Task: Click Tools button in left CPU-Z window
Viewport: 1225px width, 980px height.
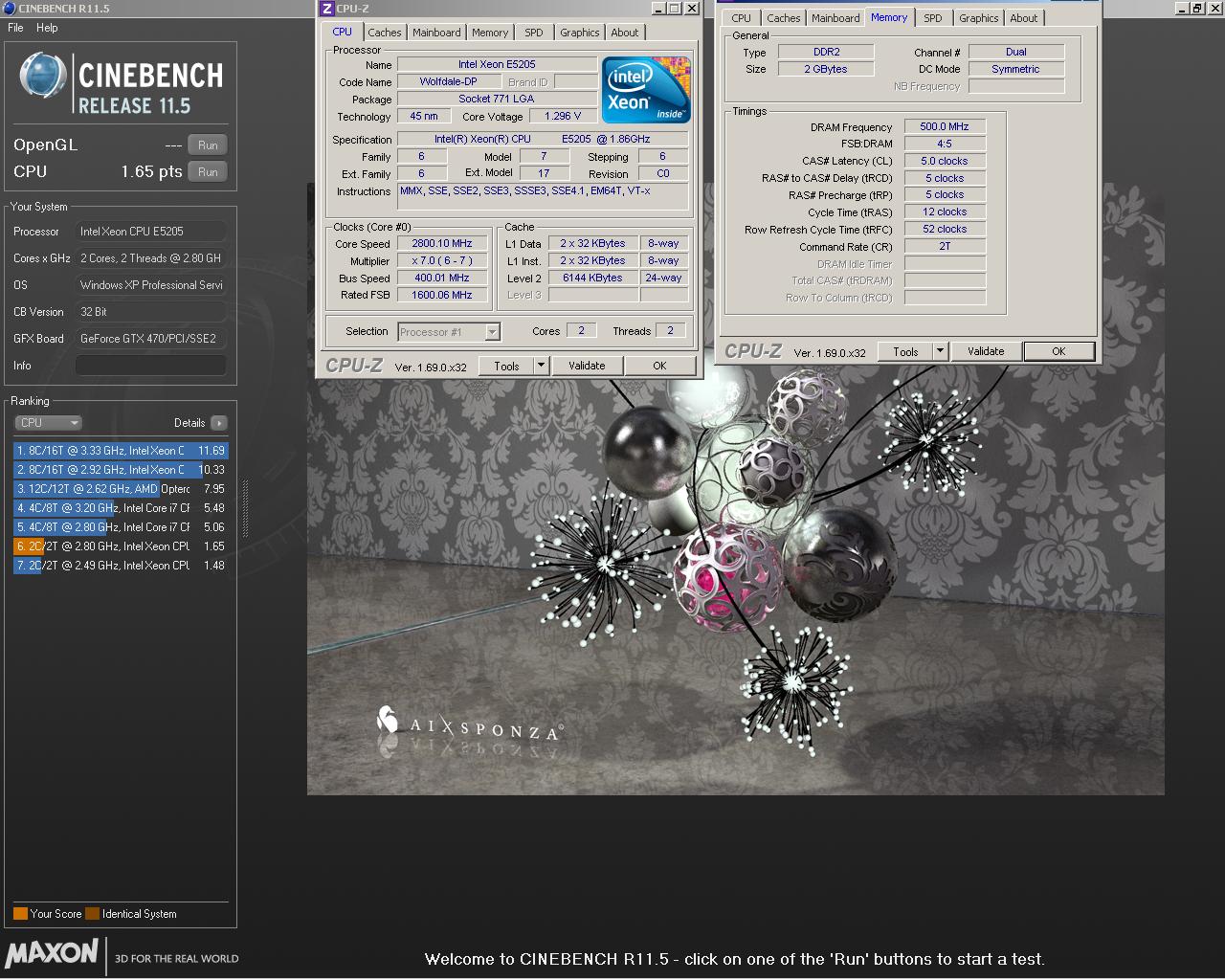Action: tap(506, 366)
